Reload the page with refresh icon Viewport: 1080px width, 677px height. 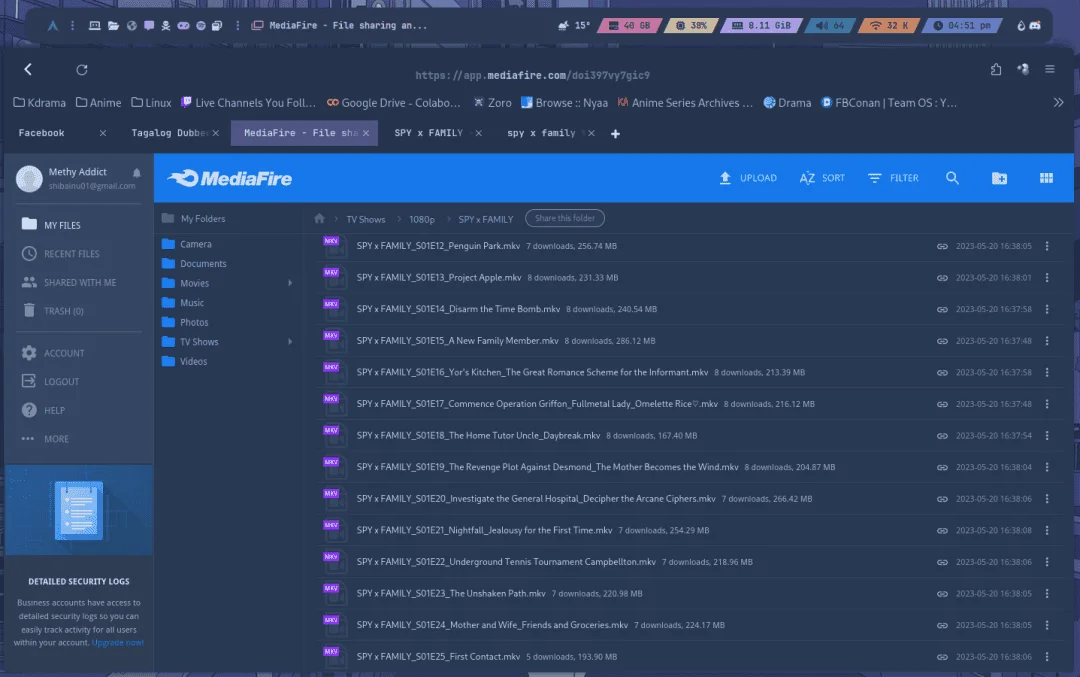click(82, 70)
